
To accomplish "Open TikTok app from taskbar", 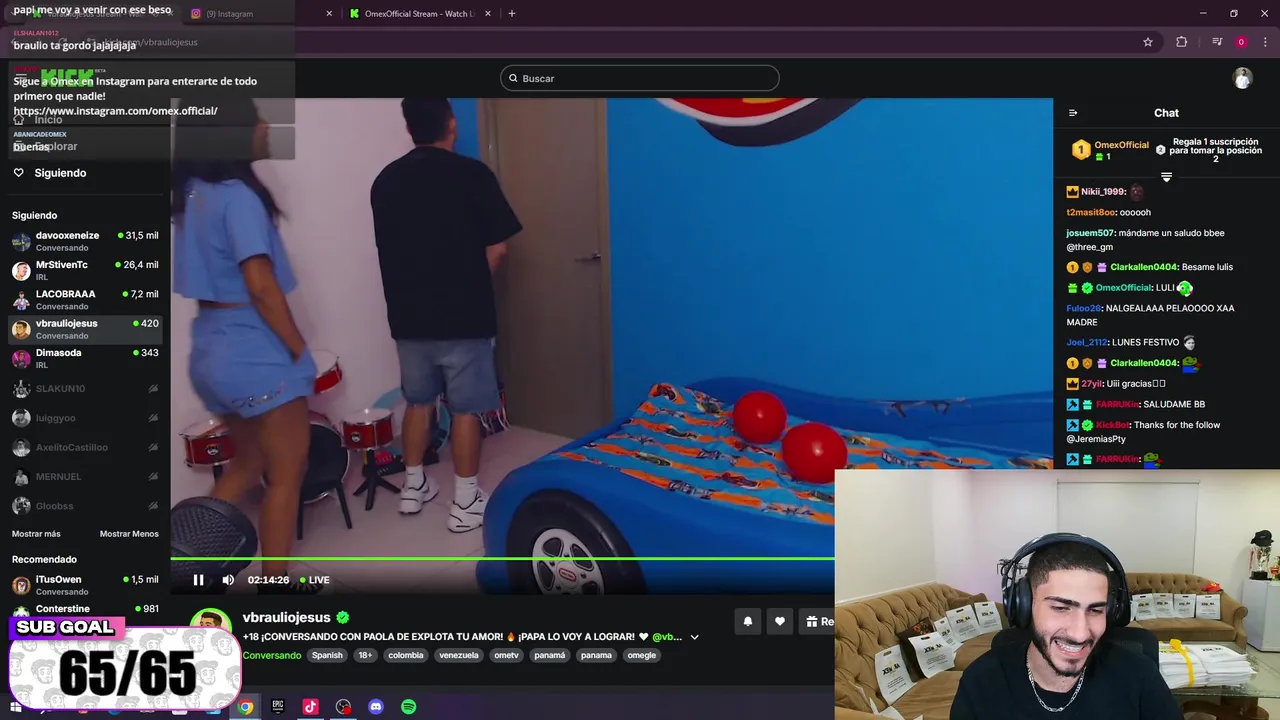I will pyautogui.click(x=310, y=707).
